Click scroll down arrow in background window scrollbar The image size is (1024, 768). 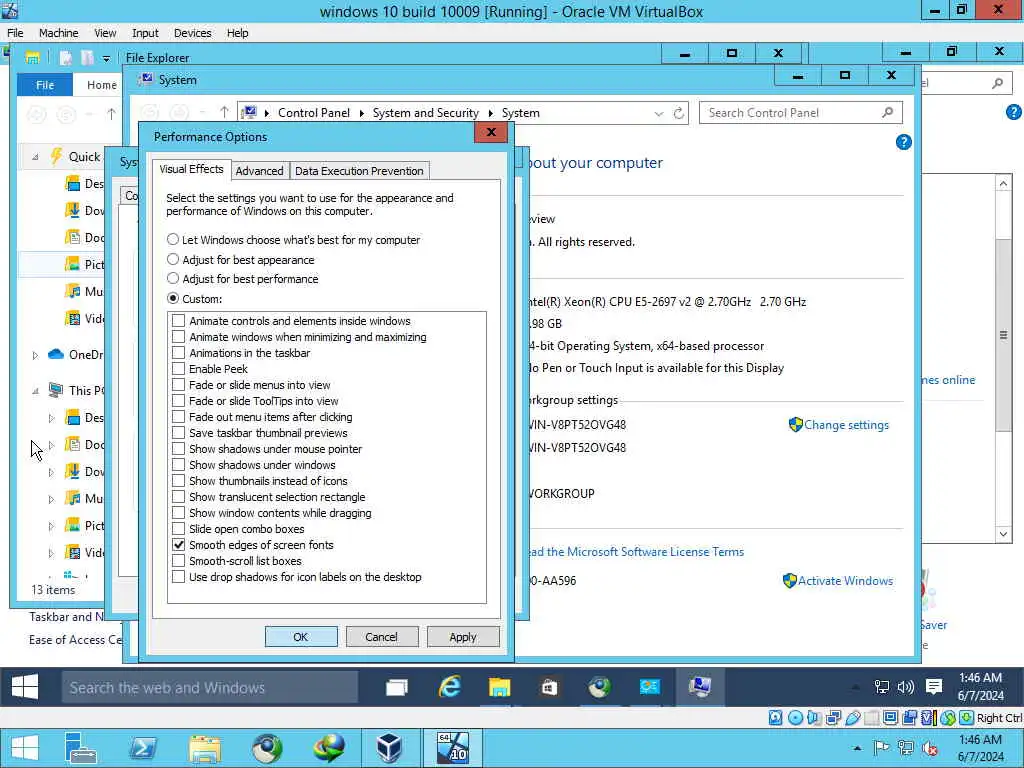(1003, 534)
